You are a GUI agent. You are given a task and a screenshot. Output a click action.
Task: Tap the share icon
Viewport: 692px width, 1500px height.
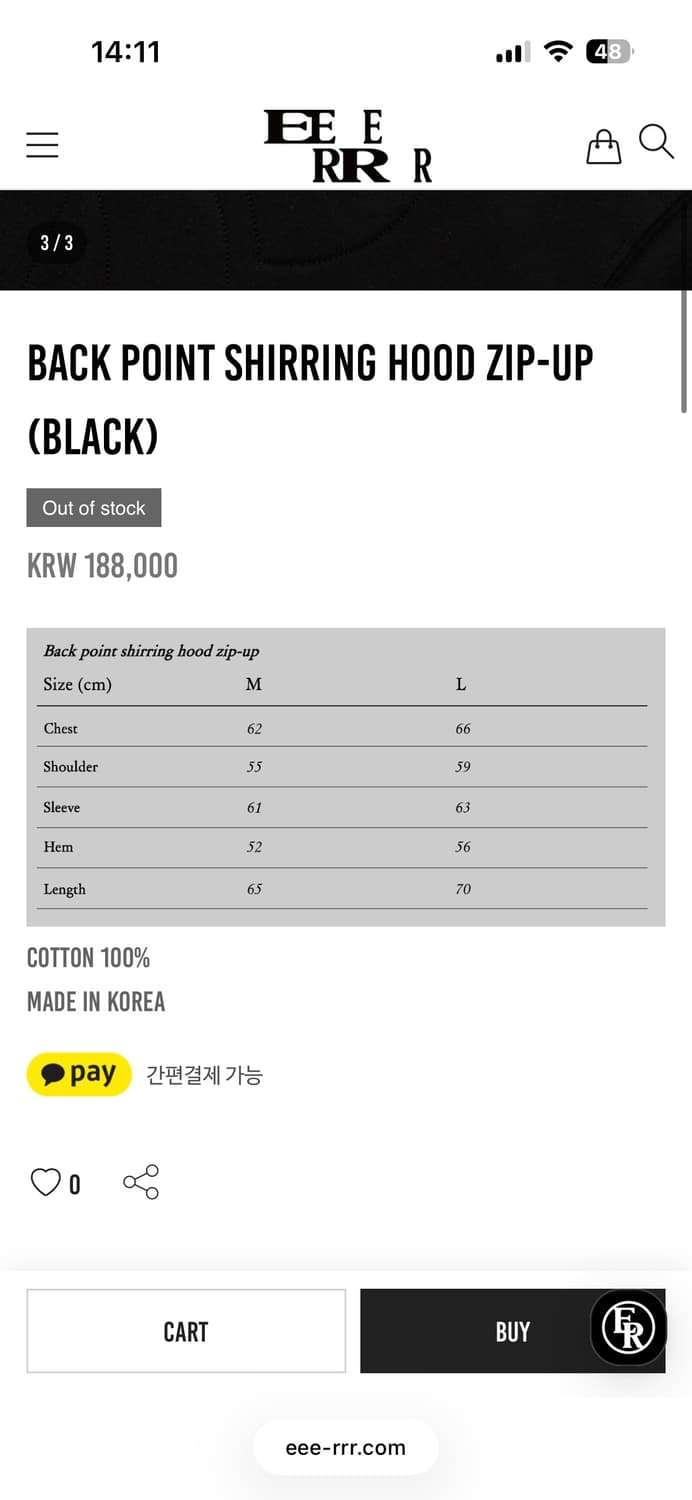pyautogui.click(x=140, y=1181)
